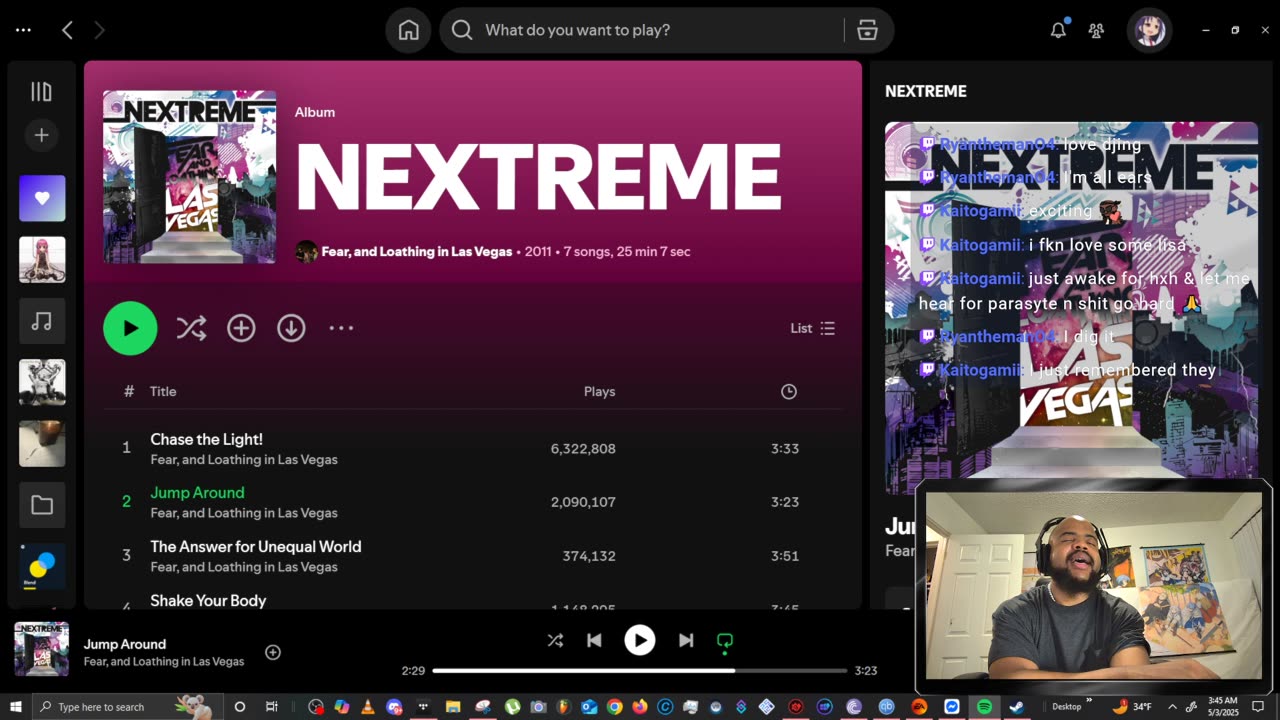
Task: Open the Windows Action Center notifications
Action: (1258, 707)
